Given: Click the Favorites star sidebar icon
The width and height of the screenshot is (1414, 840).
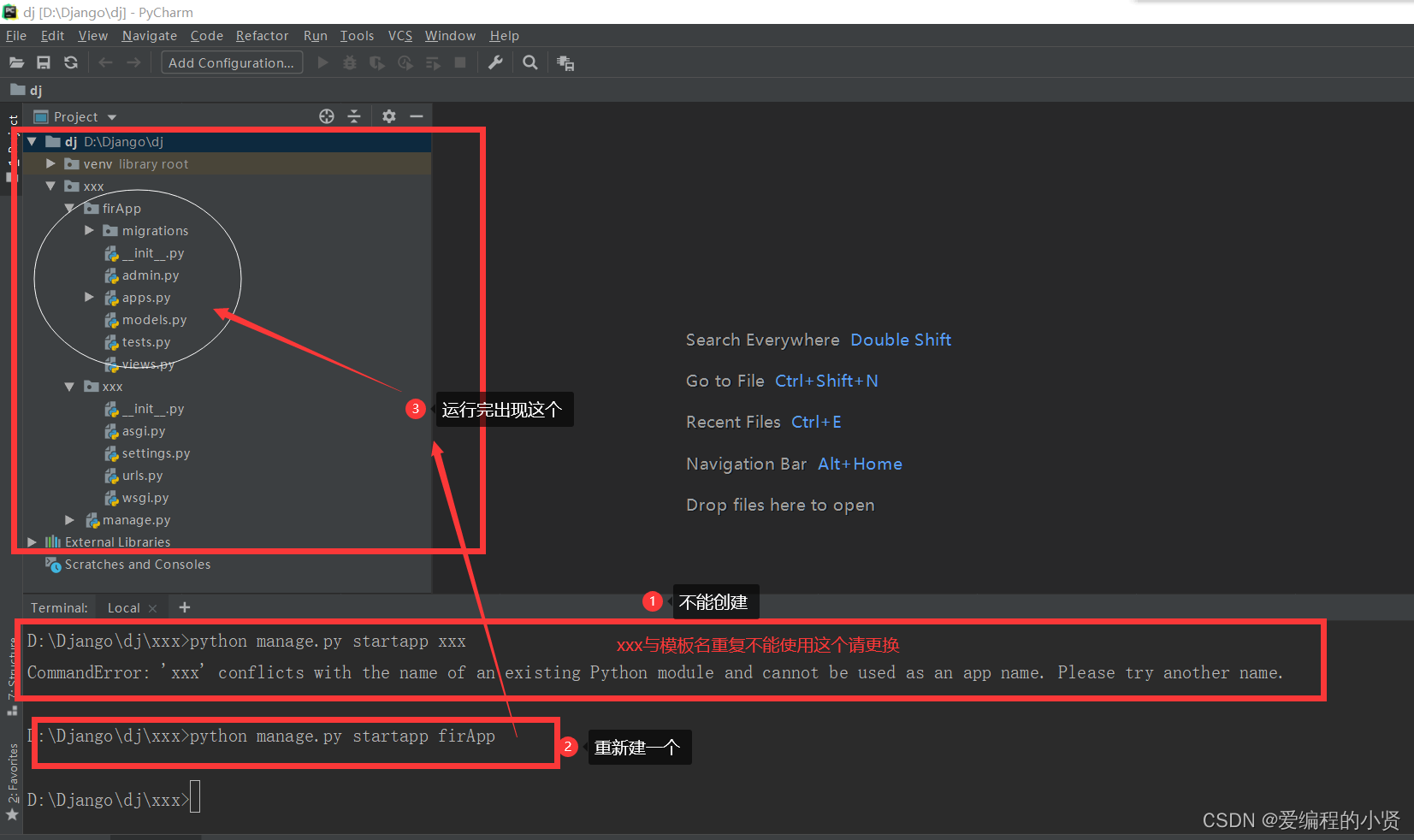Looking at the screenshot, I should pos(12,814).
